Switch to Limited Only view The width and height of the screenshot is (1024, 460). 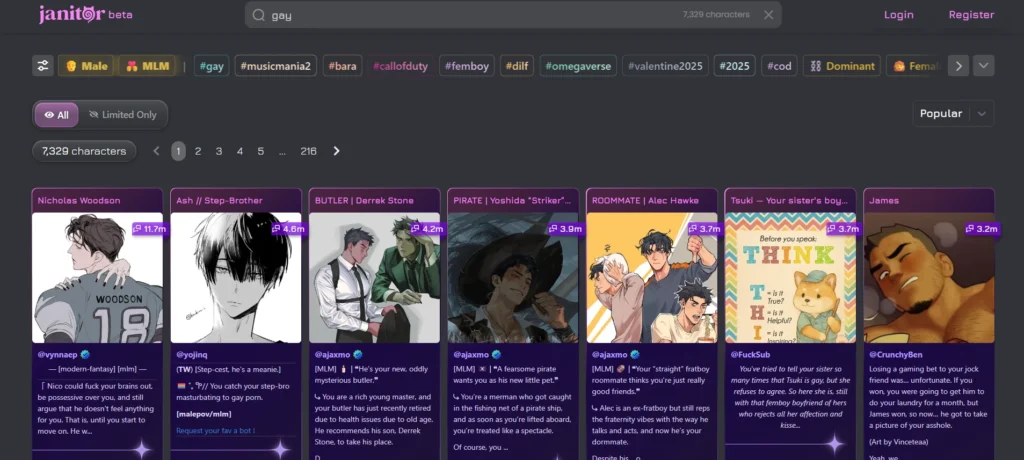pyautogui.click(x=123, y=115)
